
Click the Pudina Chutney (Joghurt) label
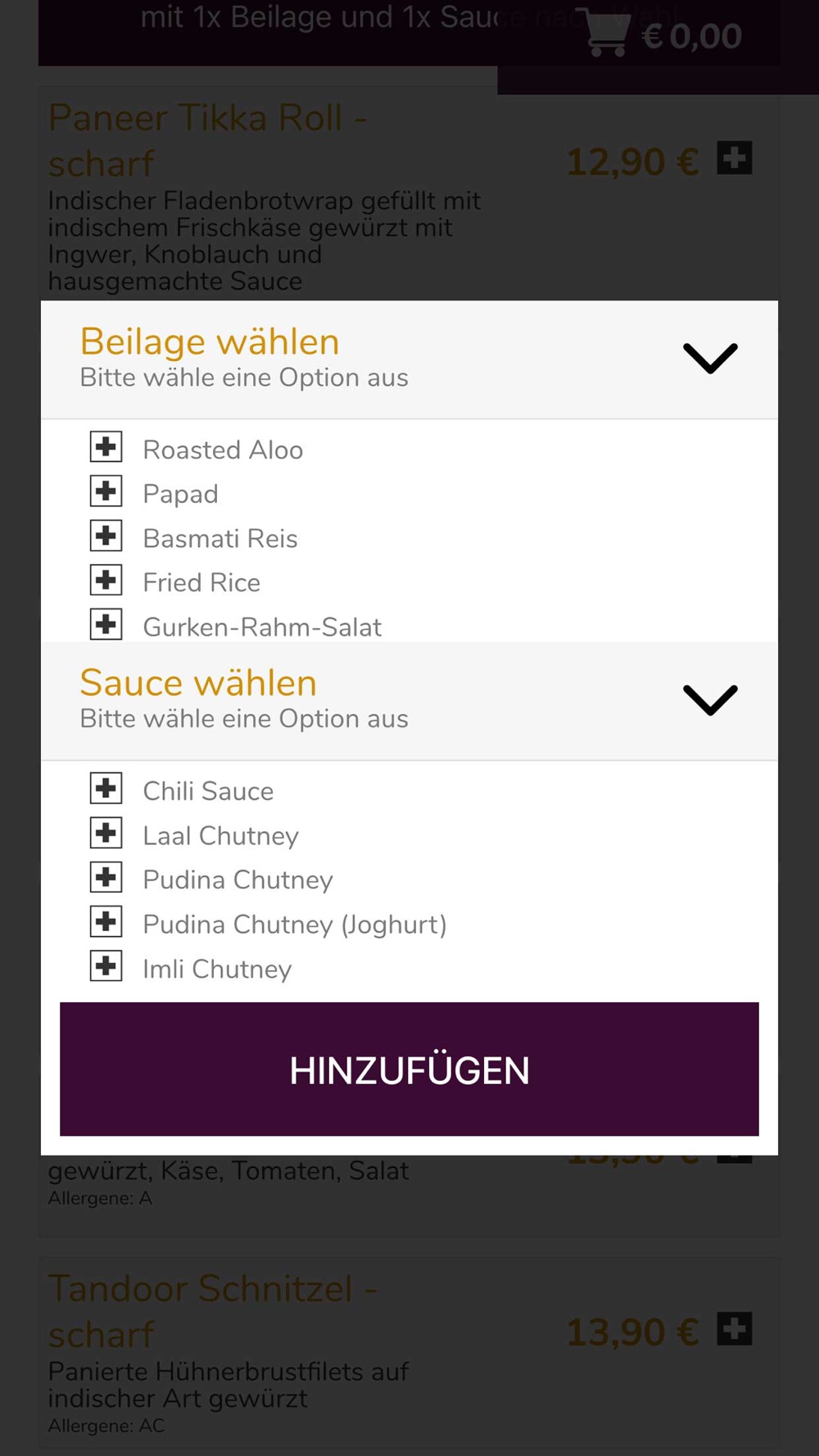coord(295,925)
